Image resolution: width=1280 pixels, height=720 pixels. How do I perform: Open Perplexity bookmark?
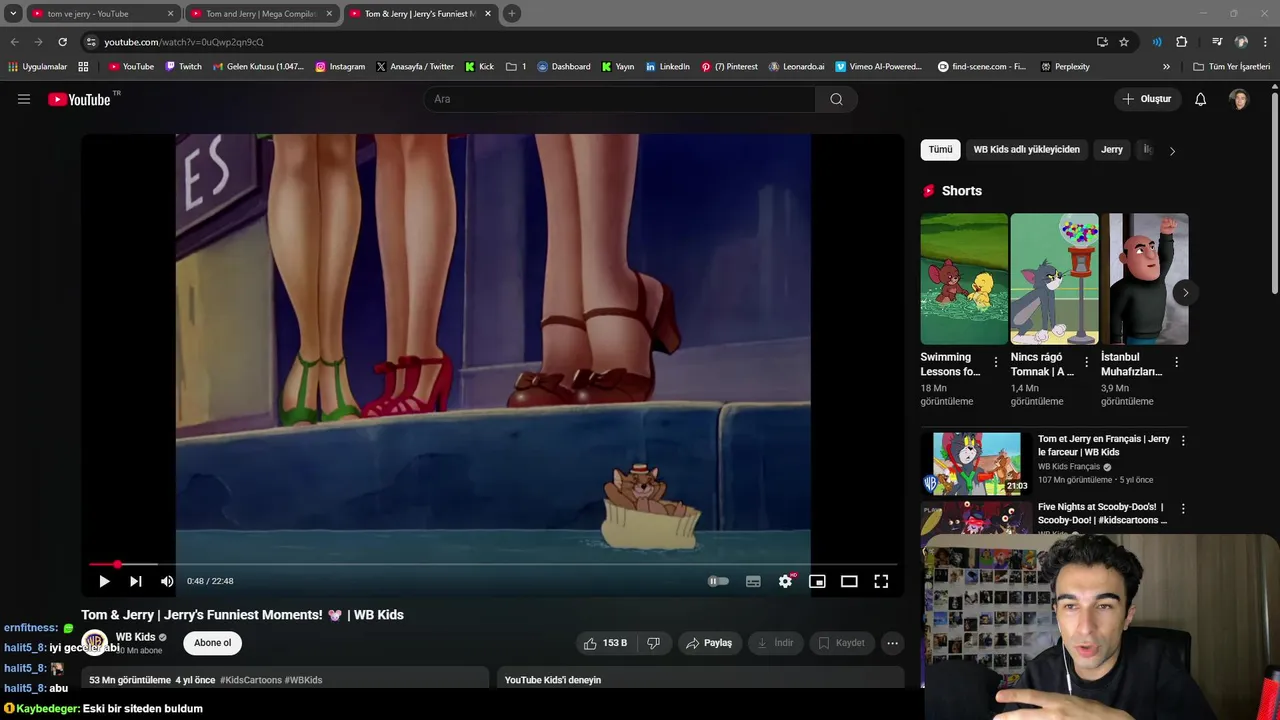(1065, 67)
